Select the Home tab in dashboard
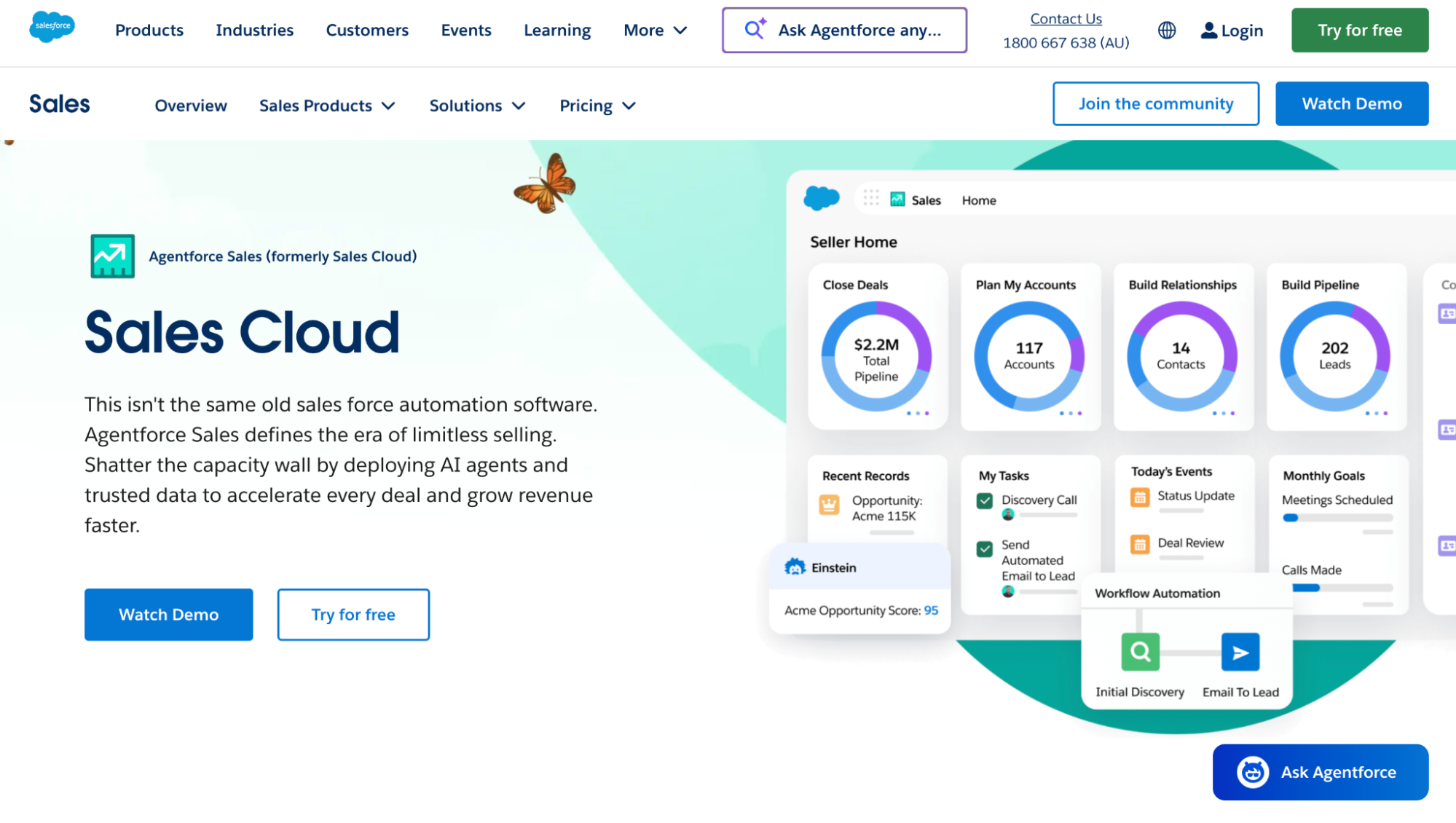Screen dimensions: 1456x823 click(x=978, y=200)
